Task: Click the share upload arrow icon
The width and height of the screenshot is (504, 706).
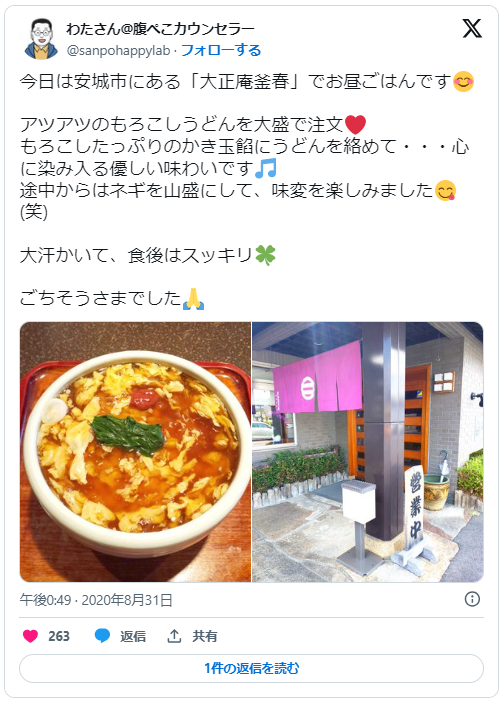Action: (174, 636)
